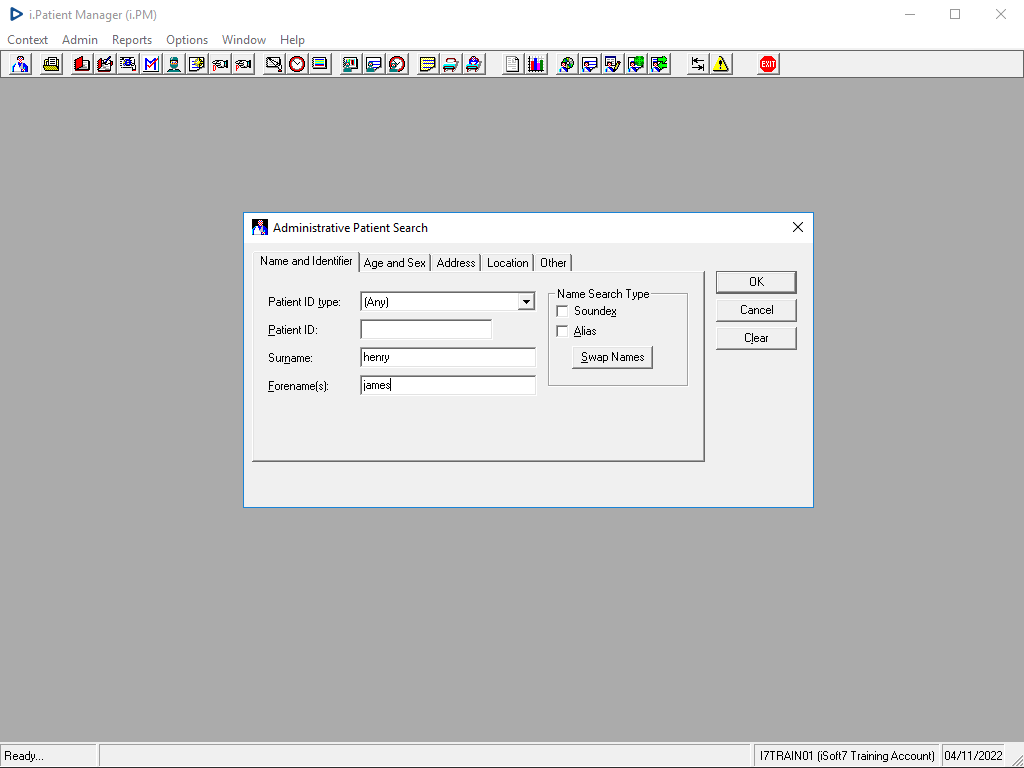The width and height of the screenshot is (1024, 768).
Task: Click the person with green grid icon
Action: [x=636, y=64]
